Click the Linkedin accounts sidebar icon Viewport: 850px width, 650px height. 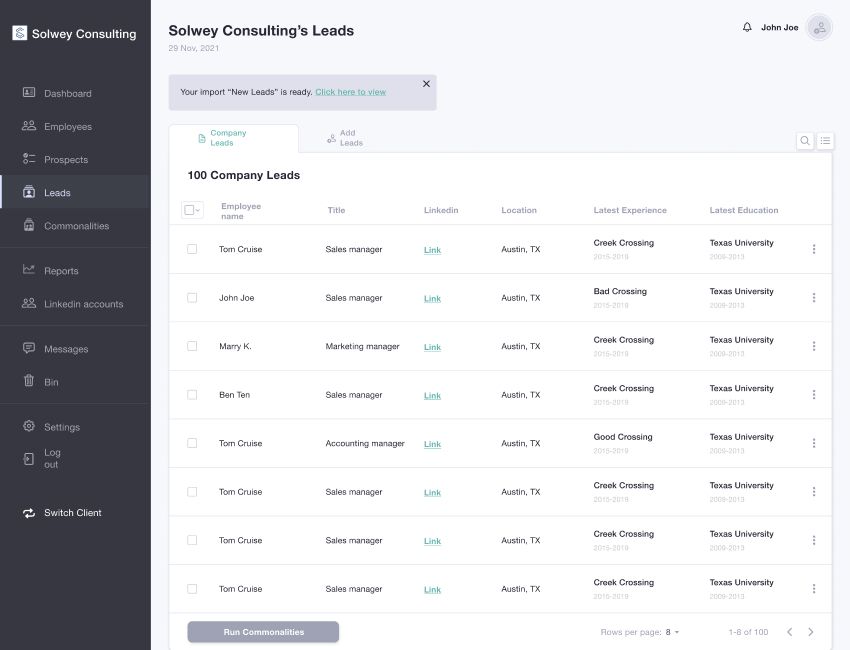click(x=29, y=303)
